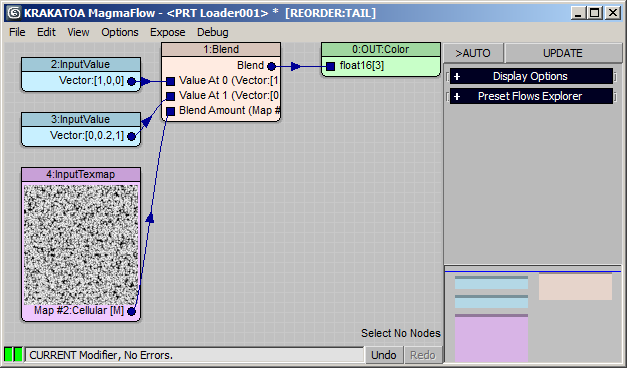Click the top blue node in navigator minimap
The width and height of the screenshot is (627, 368).
pyautogui.click(x=491, y=282)
